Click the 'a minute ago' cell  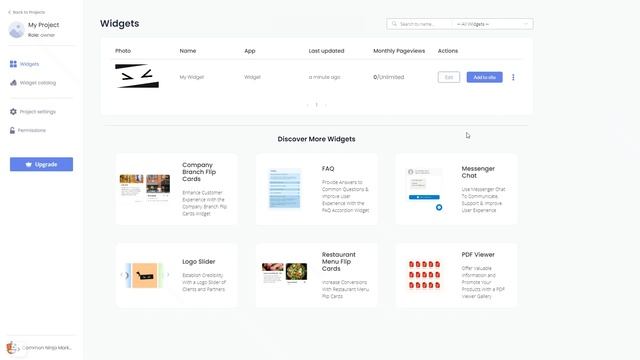tap(324, 77)
